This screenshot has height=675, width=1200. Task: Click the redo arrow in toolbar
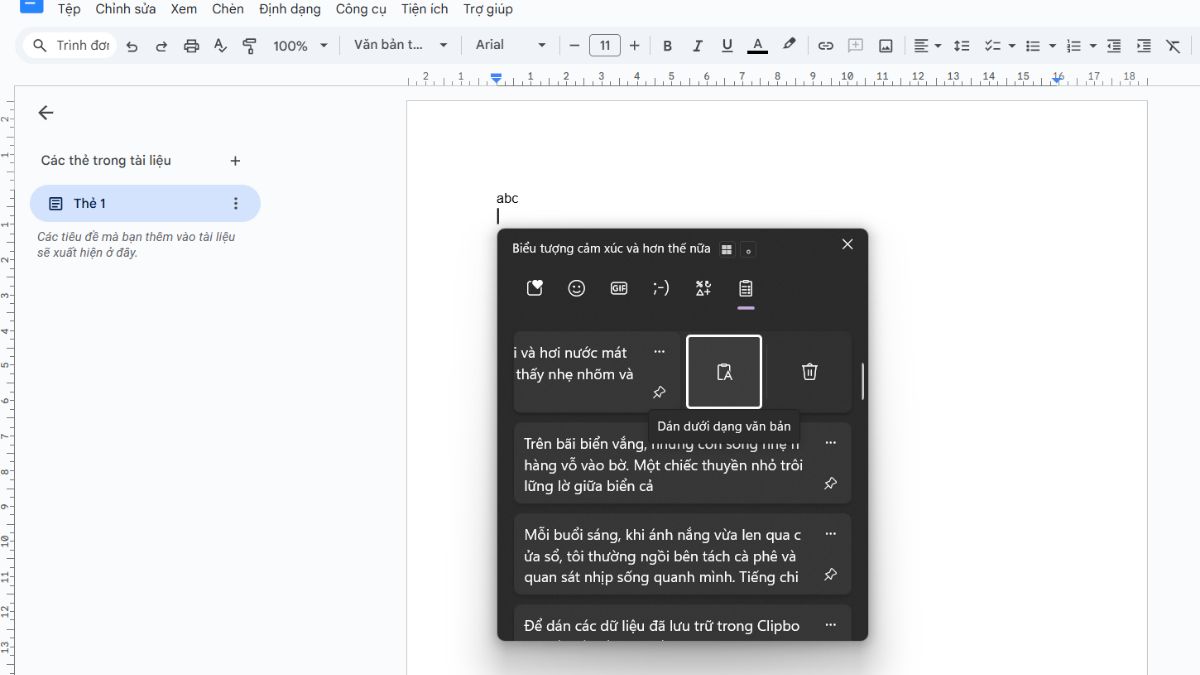pyautogui.click(x=161, y=46)
